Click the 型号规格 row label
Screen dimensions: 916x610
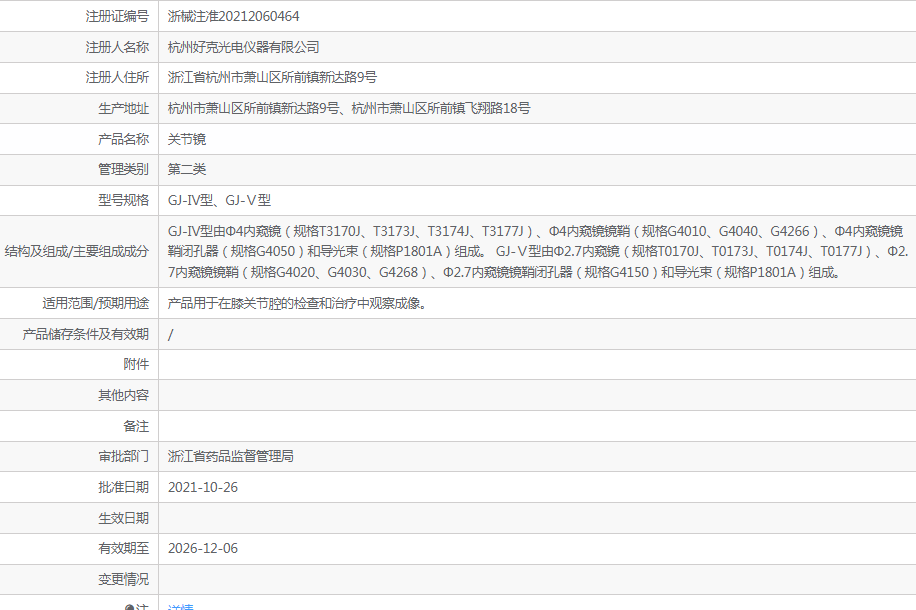tap(123, 200)
